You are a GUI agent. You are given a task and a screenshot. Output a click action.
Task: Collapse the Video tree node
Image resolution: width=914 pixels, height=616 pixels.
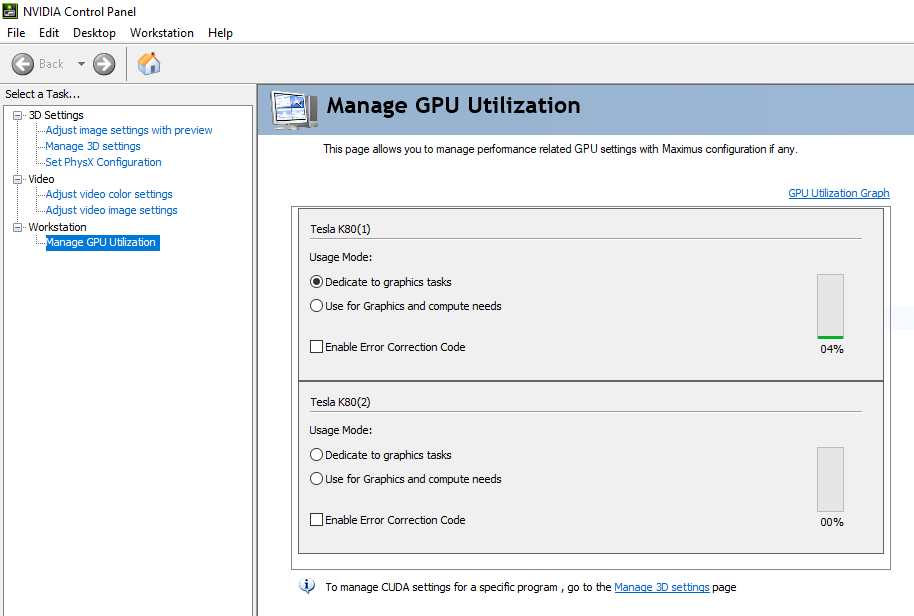click(17, 179)
